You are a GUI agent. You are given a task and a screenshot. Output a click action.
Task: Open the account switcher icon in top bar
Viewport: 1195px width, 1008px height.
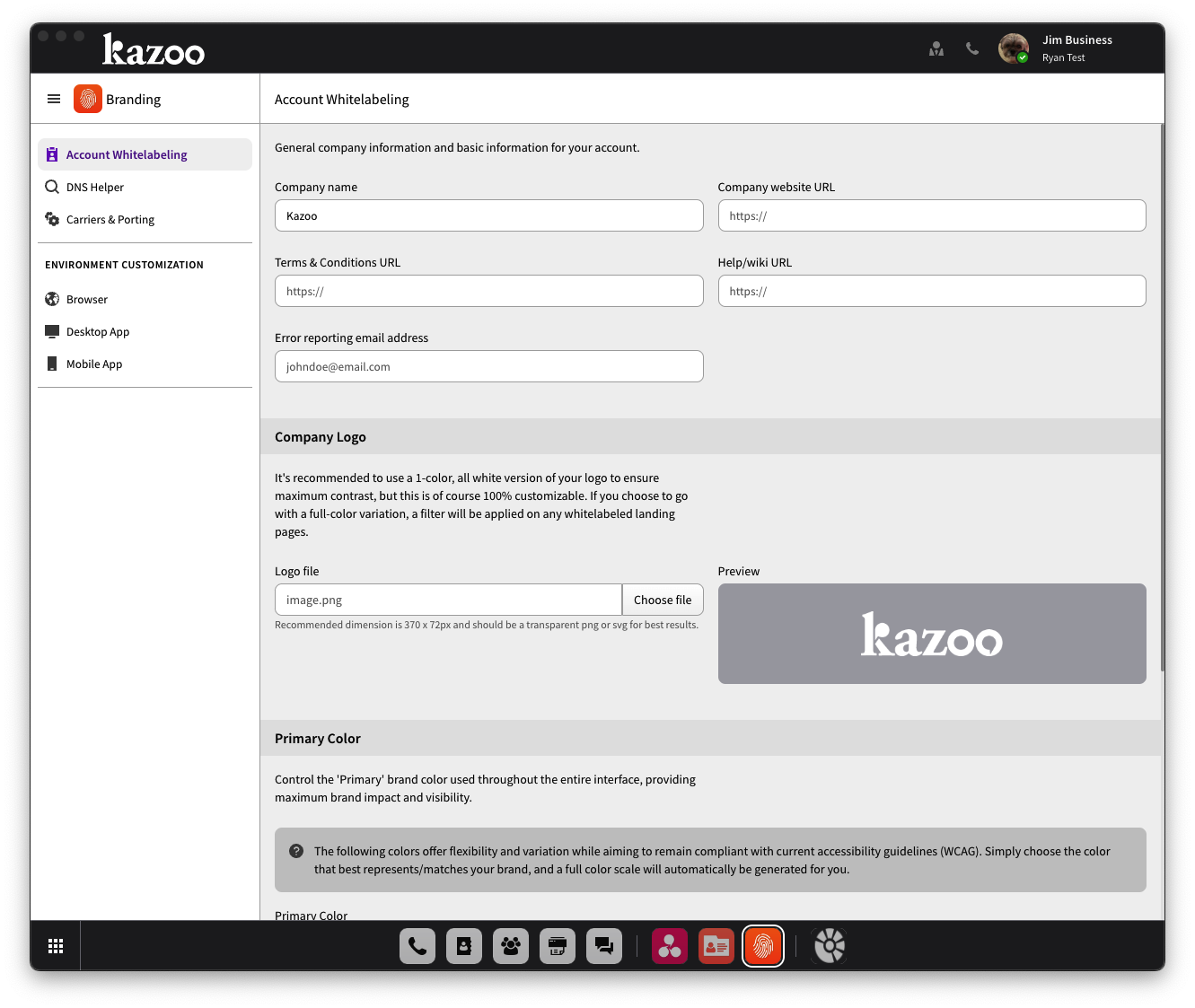(x=936, y=48)
